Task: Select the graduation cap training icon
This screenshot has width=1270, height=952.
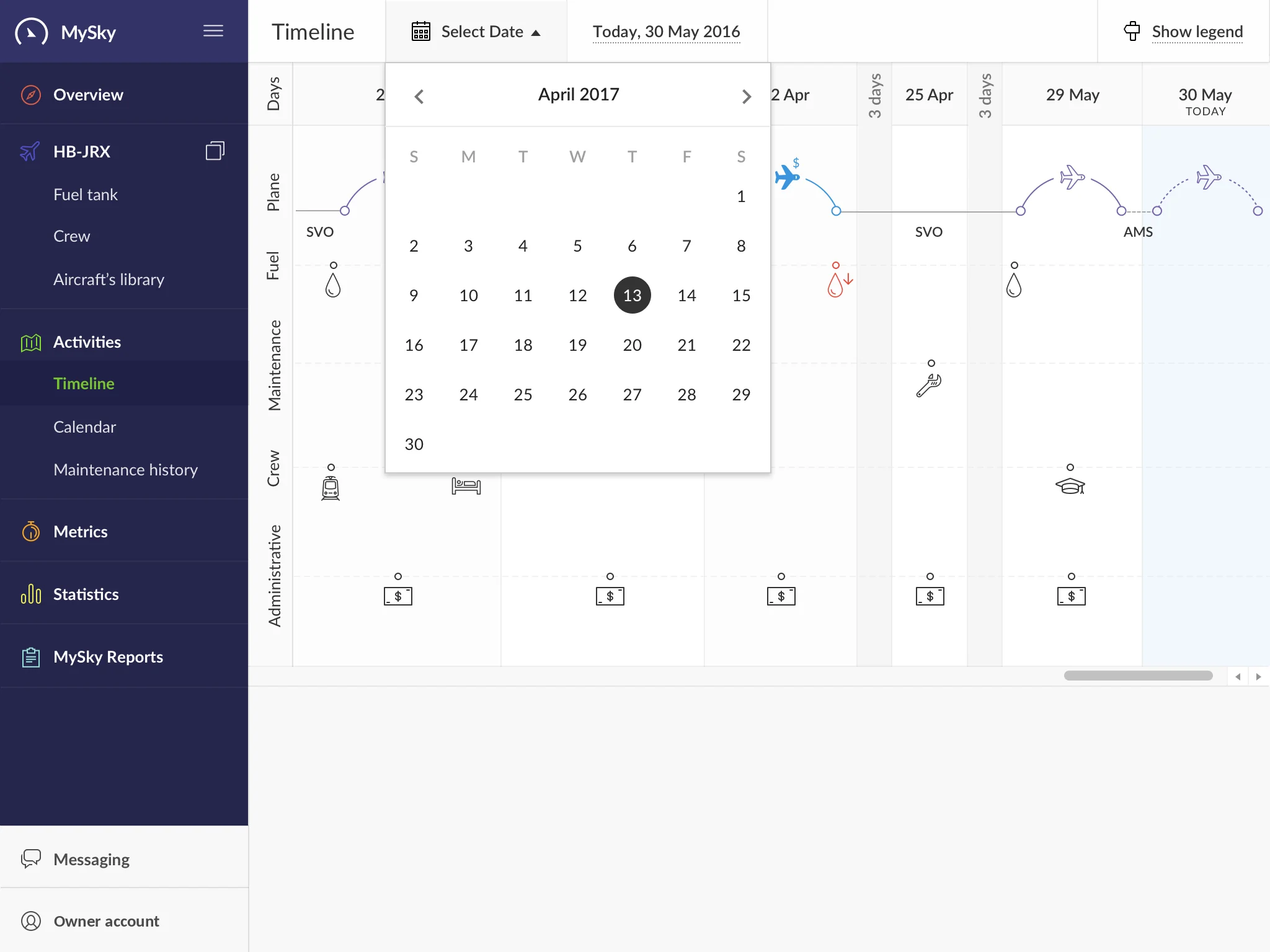Action: click(1070, 486)
